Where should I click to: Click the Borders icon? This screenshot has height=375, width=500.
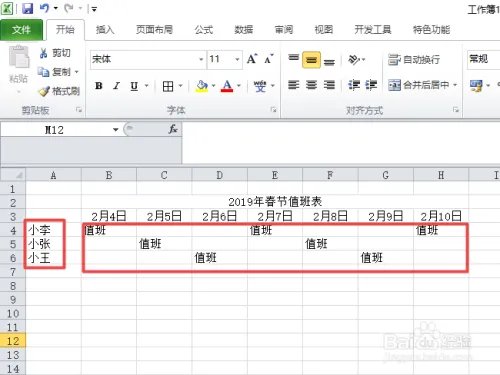168,86
